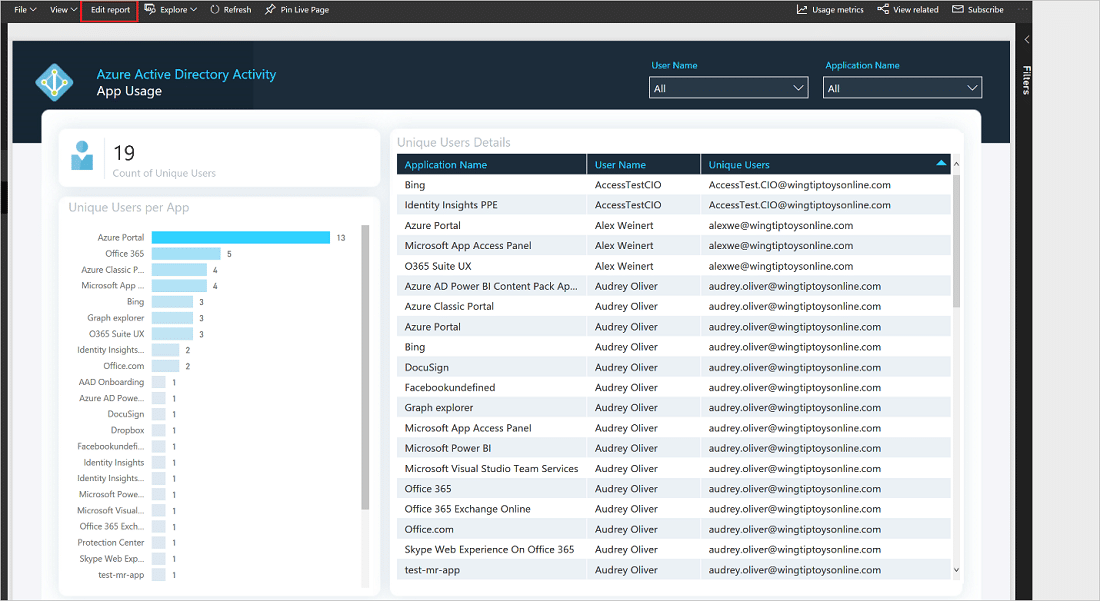Screen dimensions: 1100x601
Task: Sort by Application Name column header
Action: 445,165
